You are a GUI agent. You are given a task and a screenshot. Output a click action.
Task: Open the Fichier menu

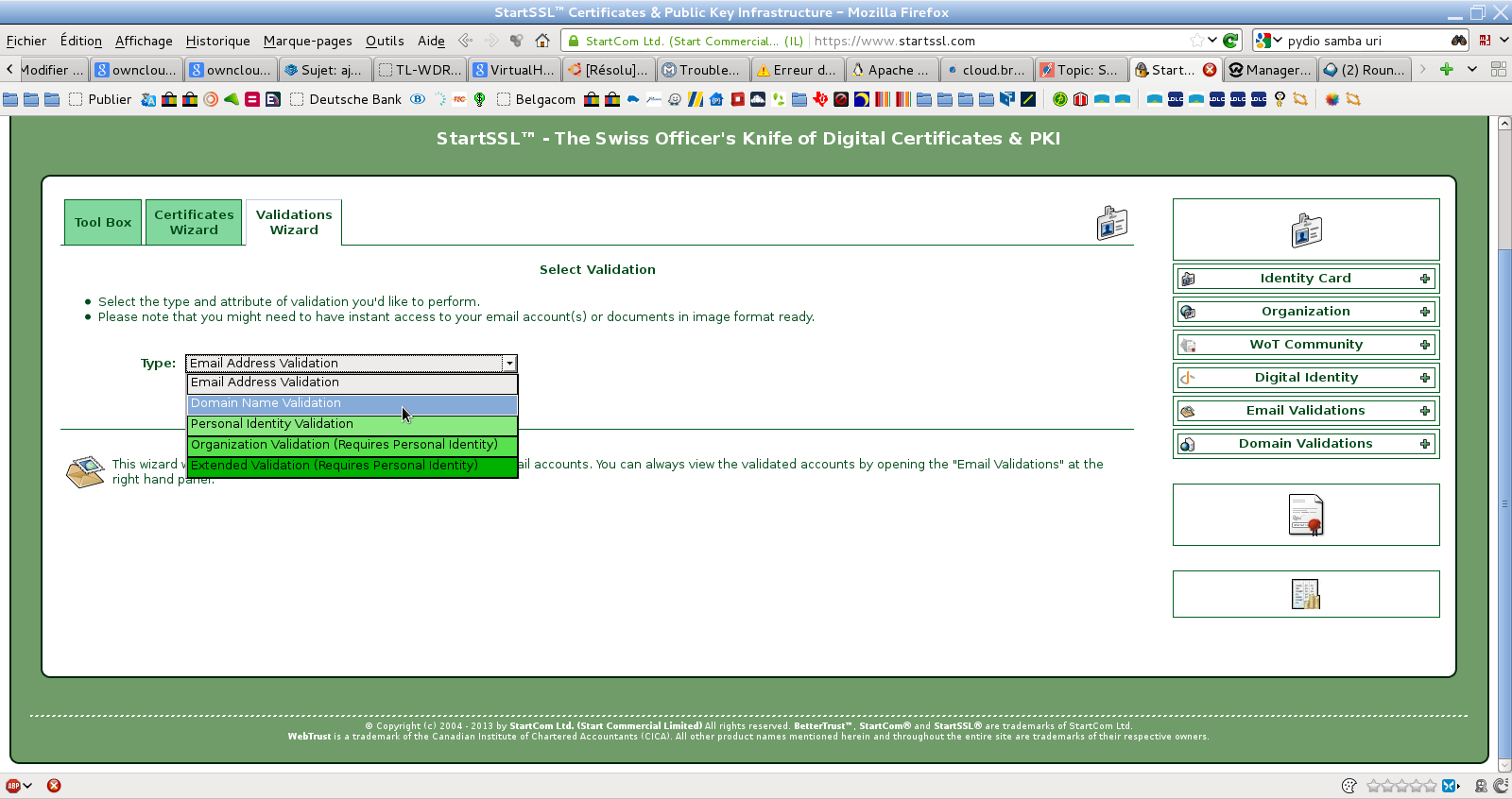26,41
